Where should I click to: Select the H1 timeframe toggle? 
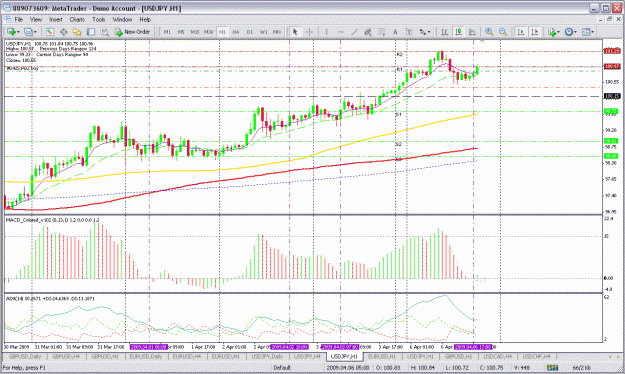coord(222,32)
